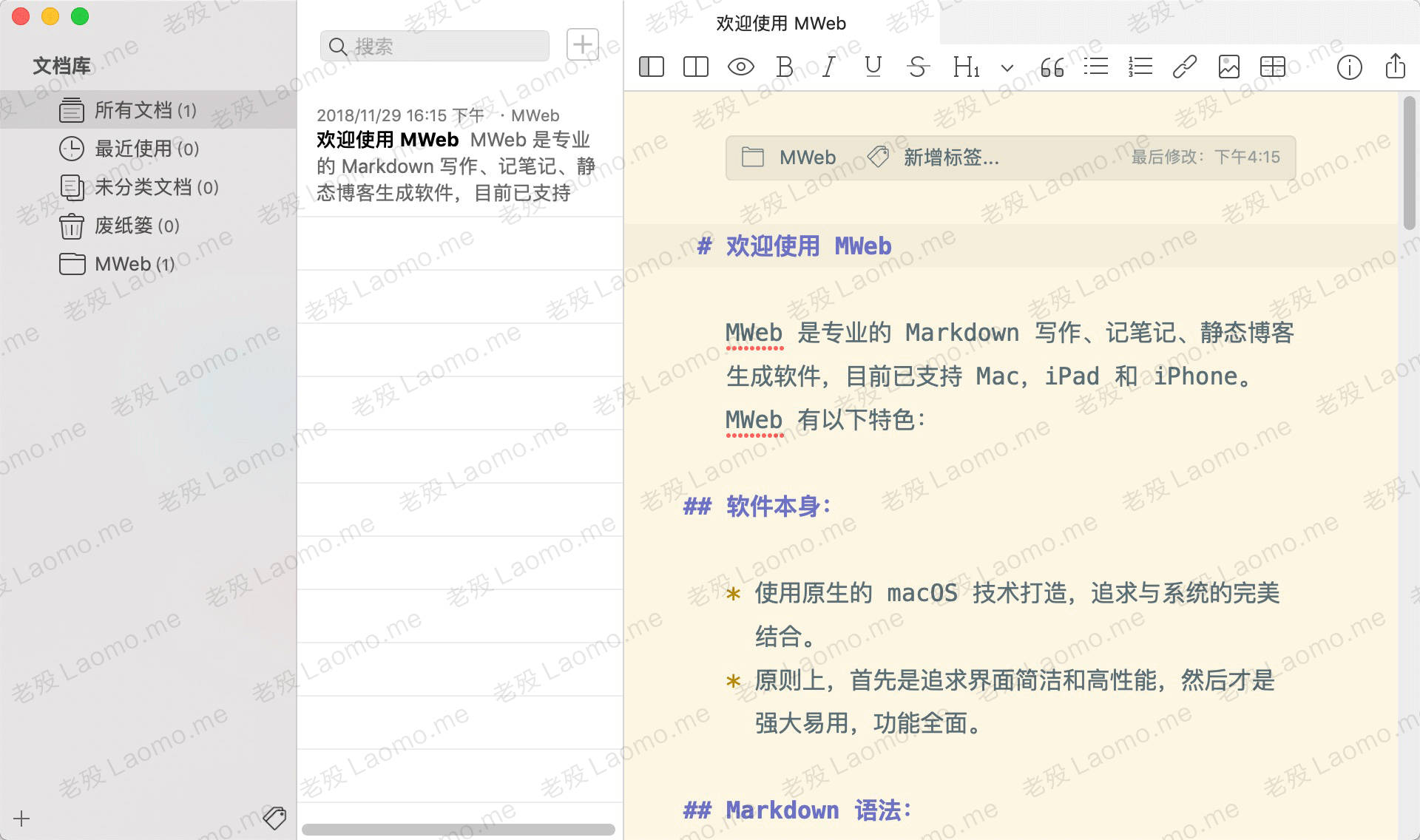Toggle the sidebar panel layout icon
Image resolution: width=1420 pixels, height=840 pixels.
point(652,67)
